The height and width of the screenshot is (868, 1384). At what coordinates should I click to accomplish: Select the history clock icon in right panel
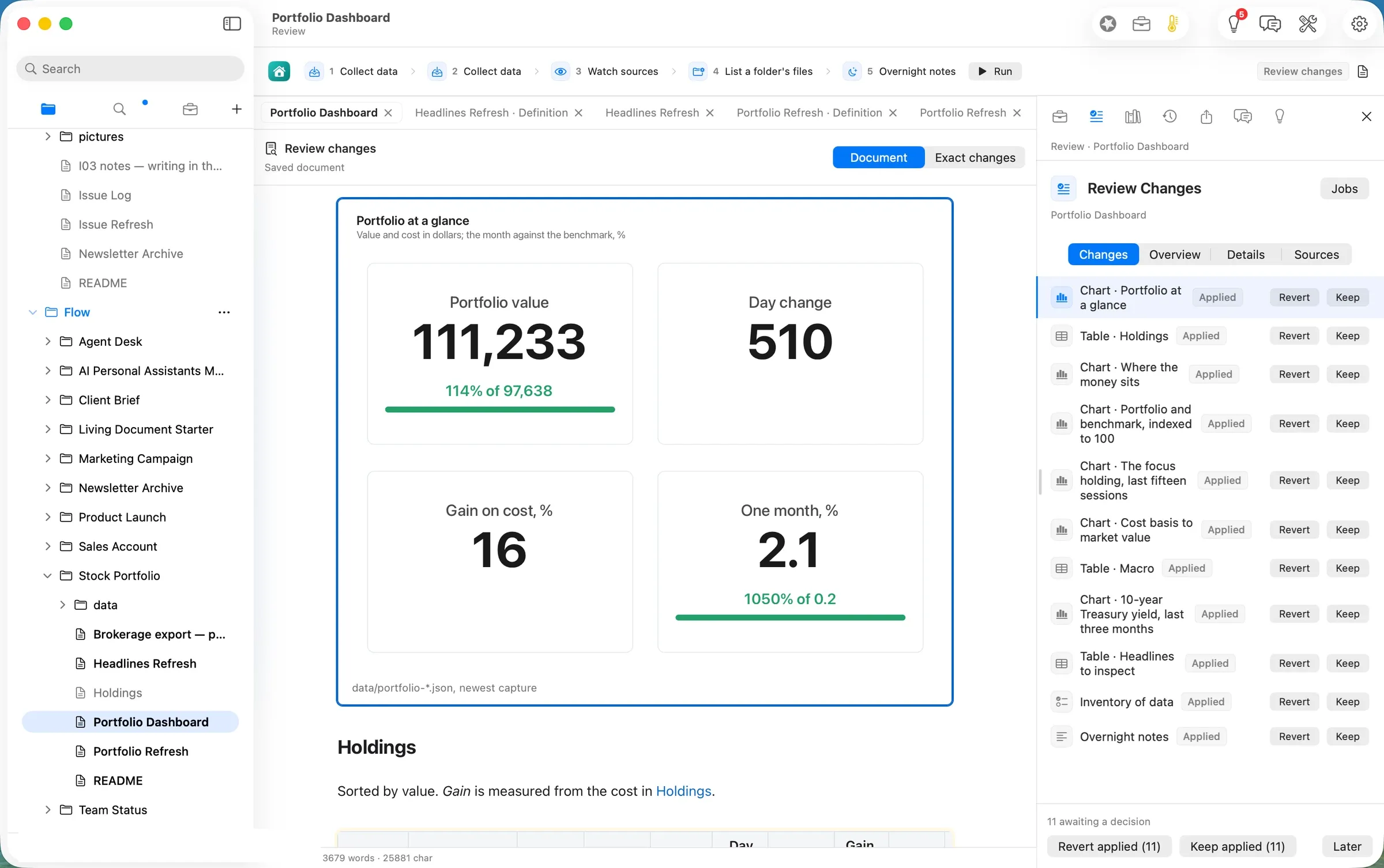(x=1169, y=116)
